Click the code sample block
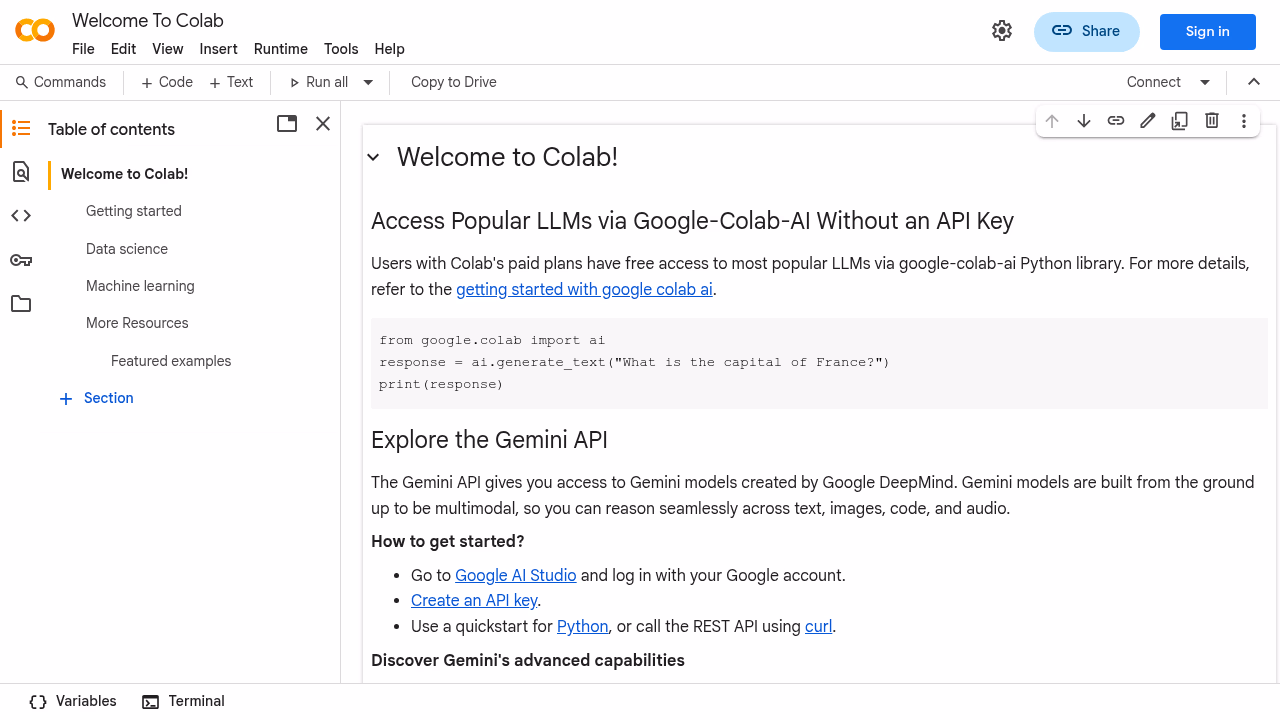 click(819, 362)
